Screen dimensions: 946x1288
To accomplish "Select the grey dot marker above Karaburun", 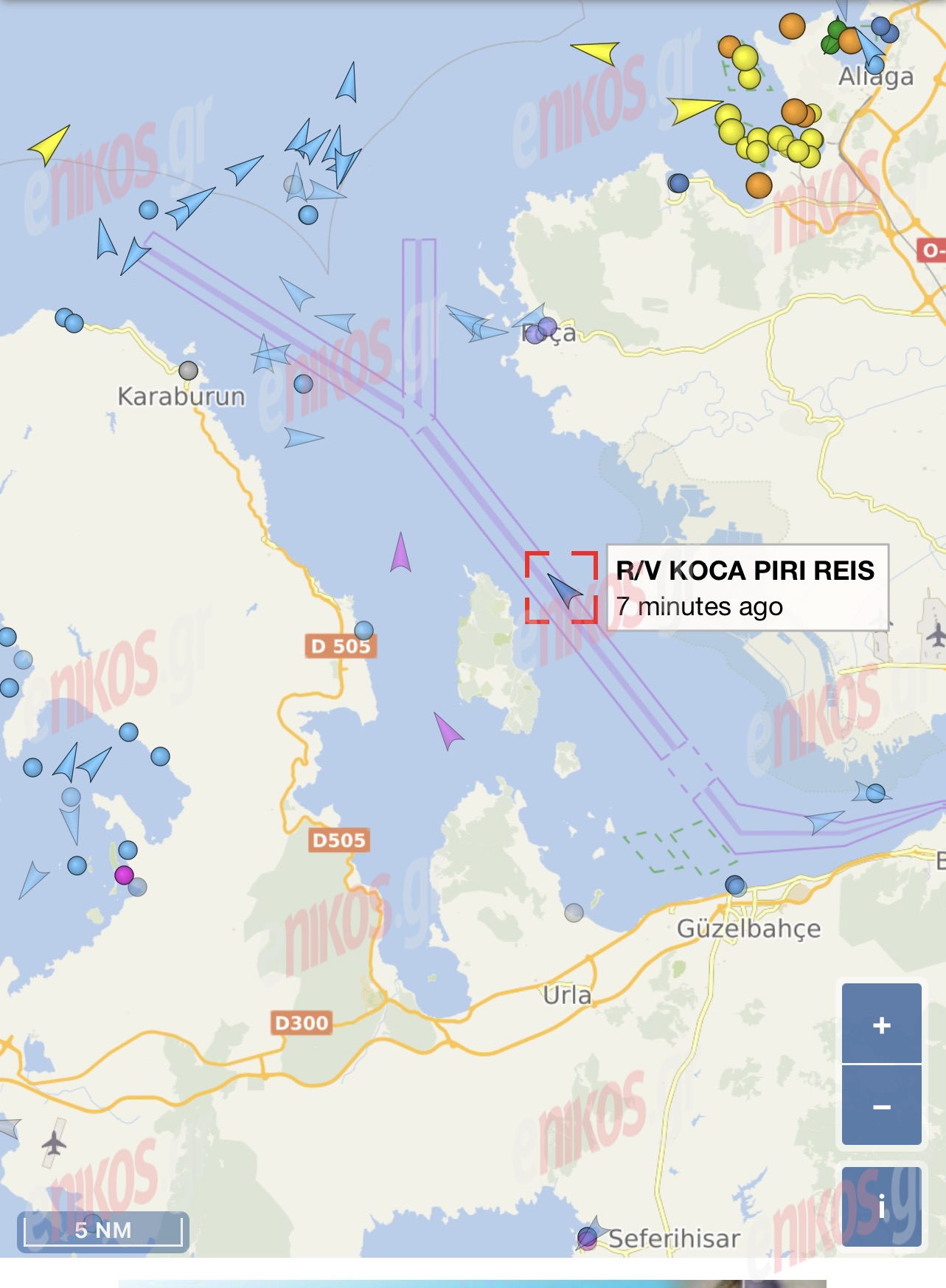I will click(189, 370).
